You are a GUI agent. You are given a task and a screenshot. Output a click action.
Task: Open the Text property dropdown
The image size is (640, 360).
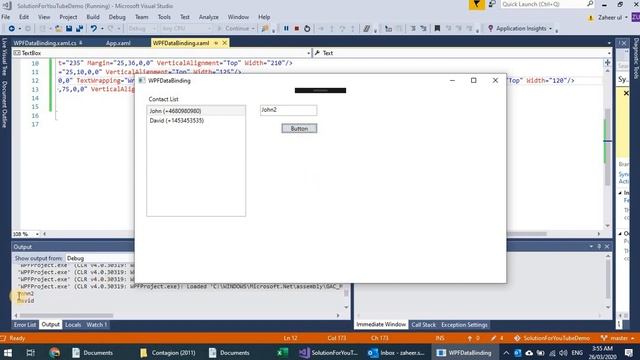pos(609,53)
